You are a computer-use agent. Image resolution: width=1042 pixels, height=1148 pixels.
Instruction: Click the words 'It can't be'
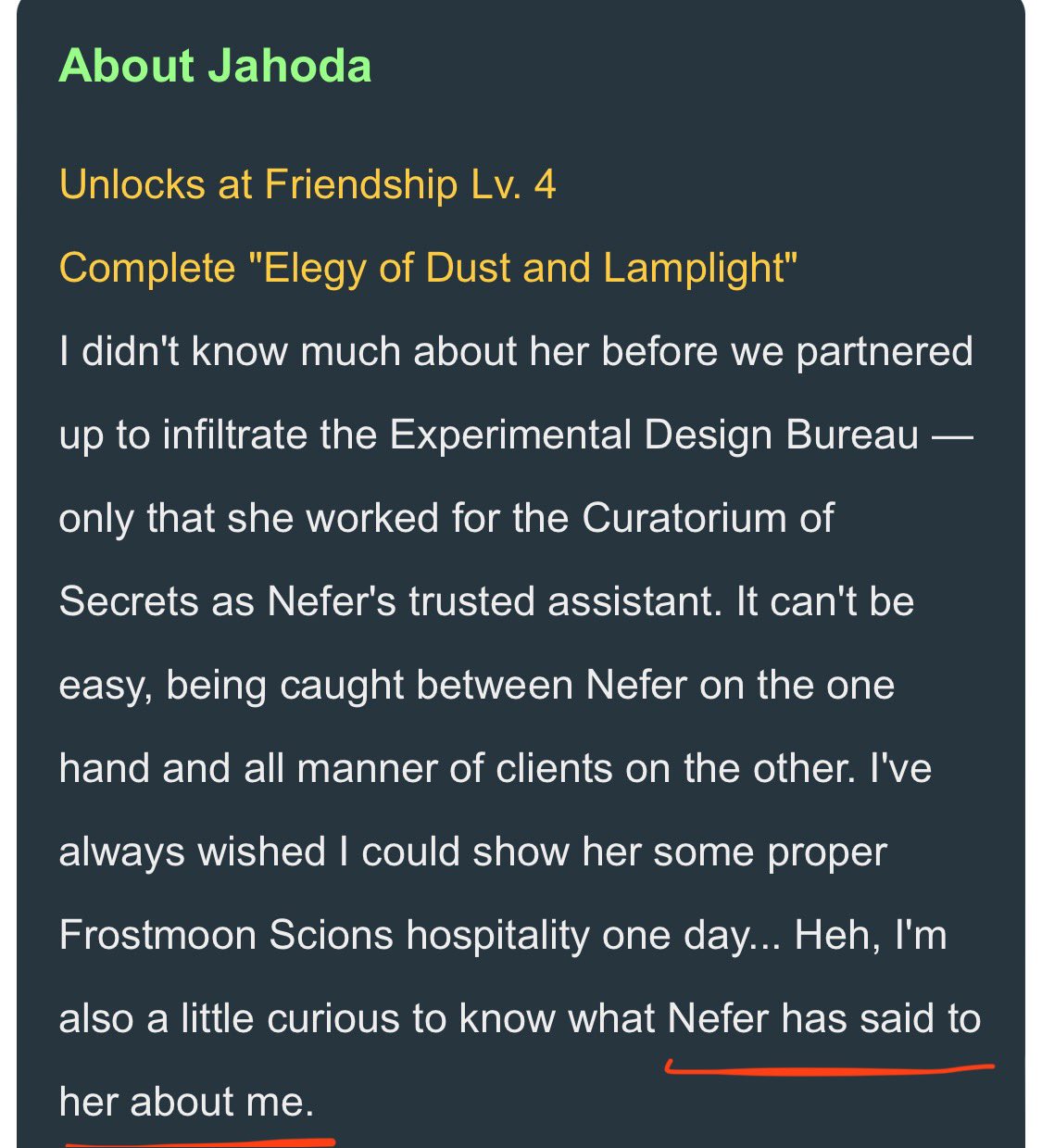point(825,601)
